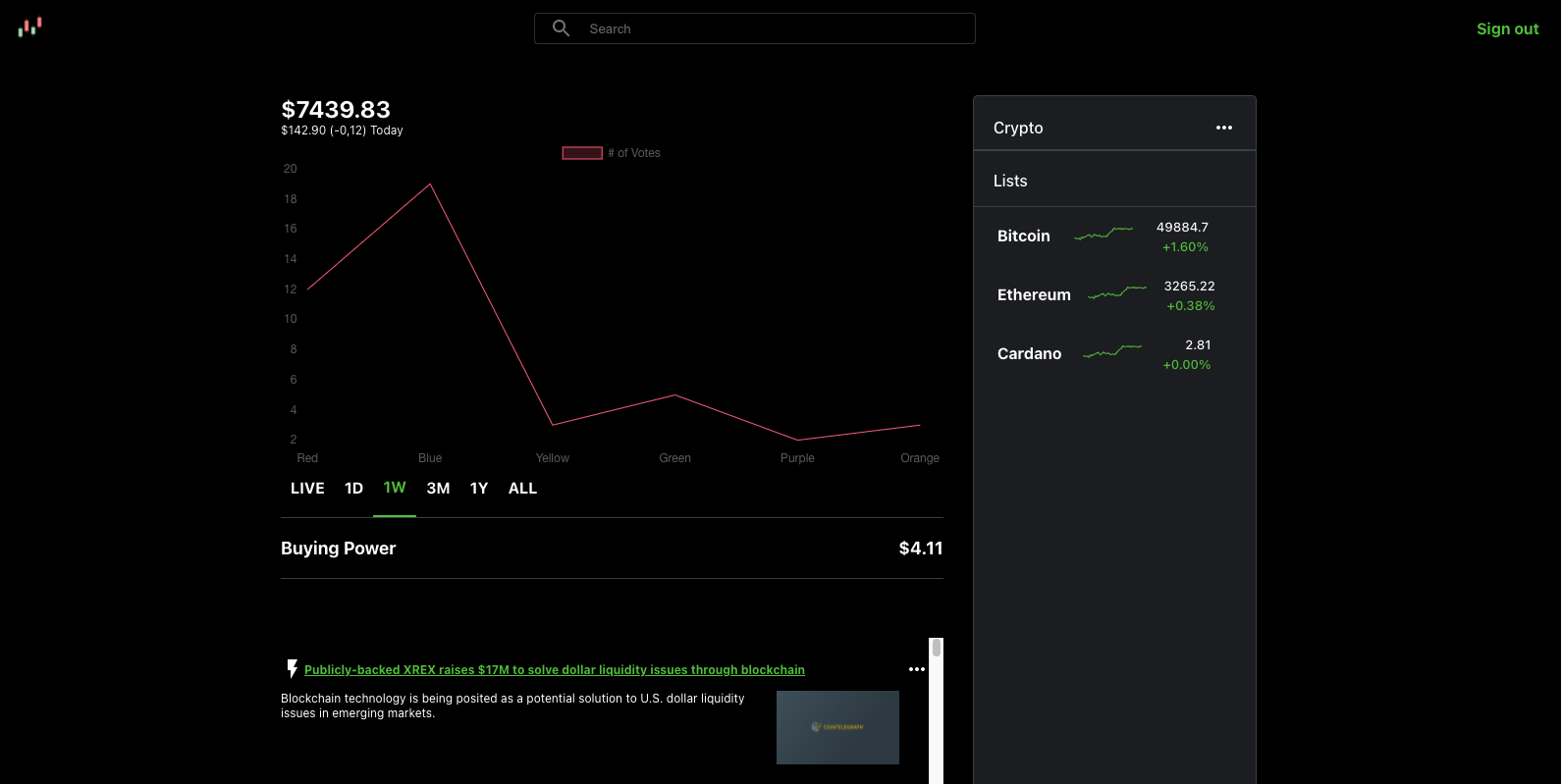The image size is (1561, 784).
Task: Open the Ethereum list entry
Action: (x=1114, y=295)
